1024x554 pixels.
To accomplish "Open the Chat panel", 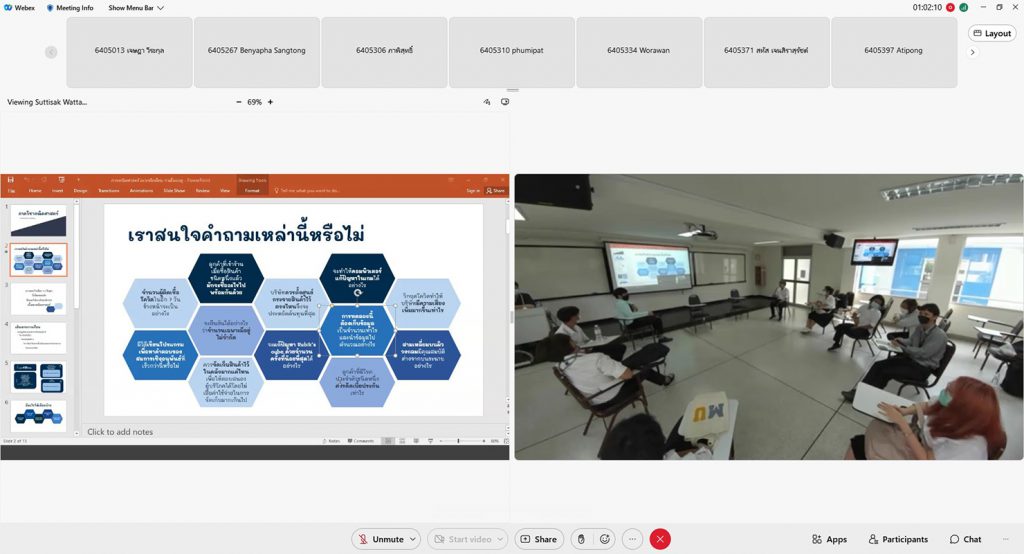I will pos(965,539).
